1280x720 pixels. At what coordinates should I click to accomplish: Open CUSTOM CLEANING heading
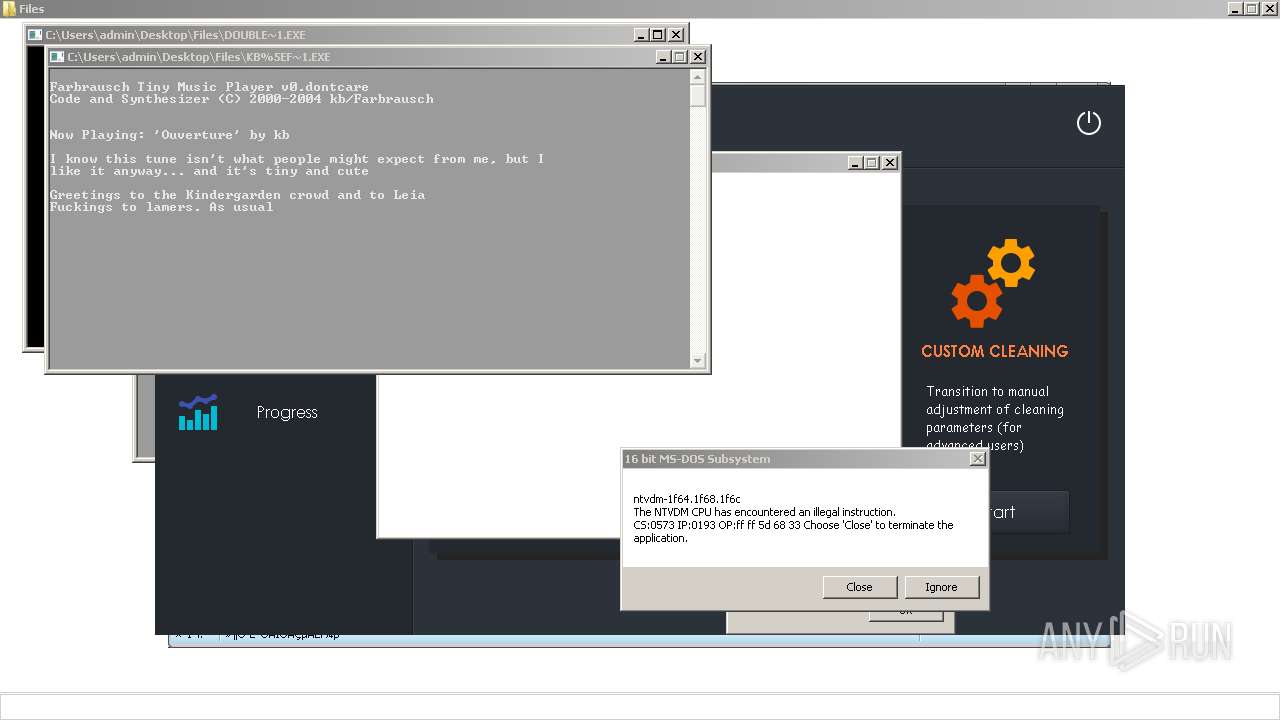(x=994, y=351)
